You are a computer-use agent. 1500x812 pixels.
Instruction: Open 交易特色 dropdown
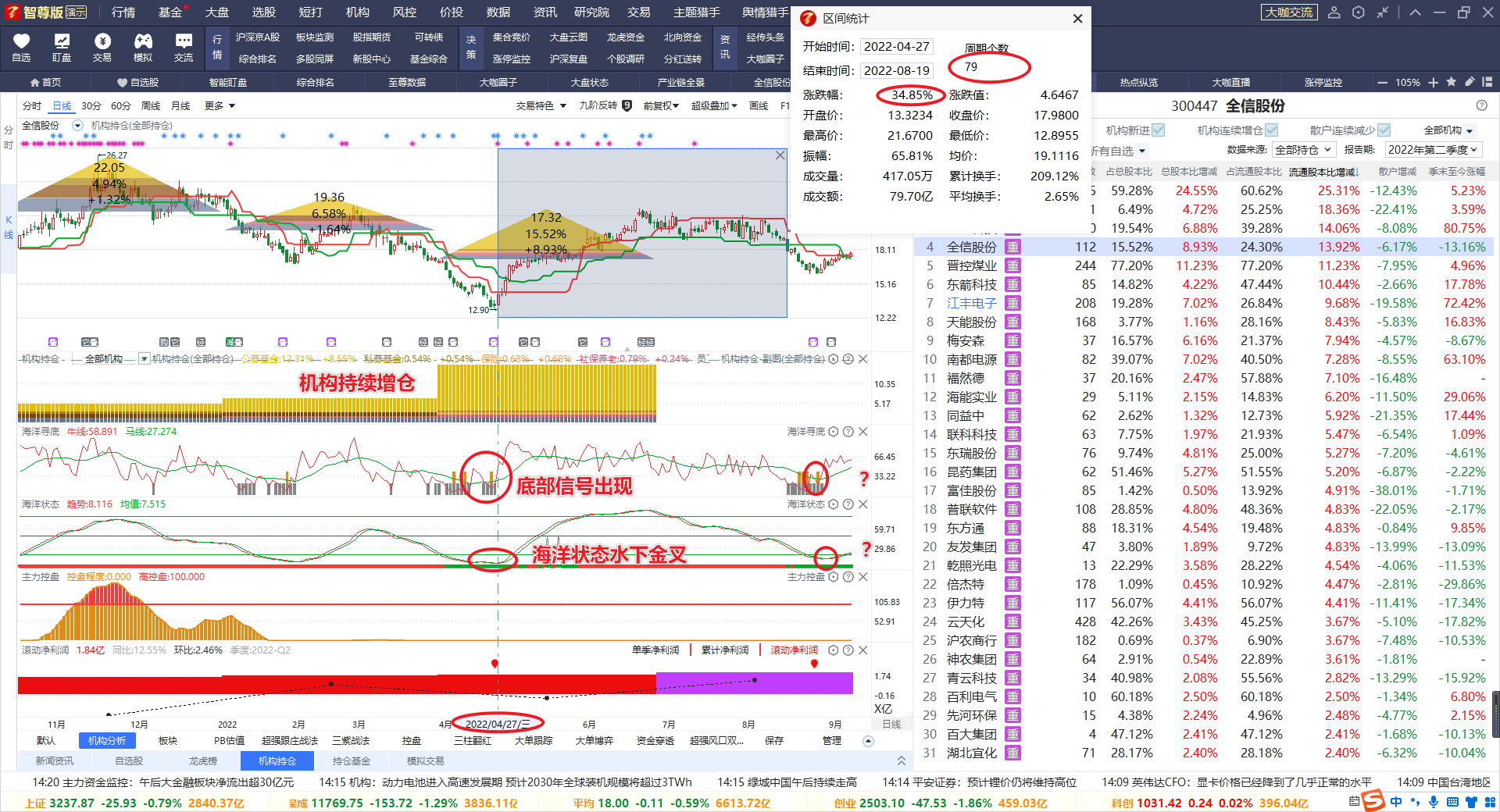(541, 106)
